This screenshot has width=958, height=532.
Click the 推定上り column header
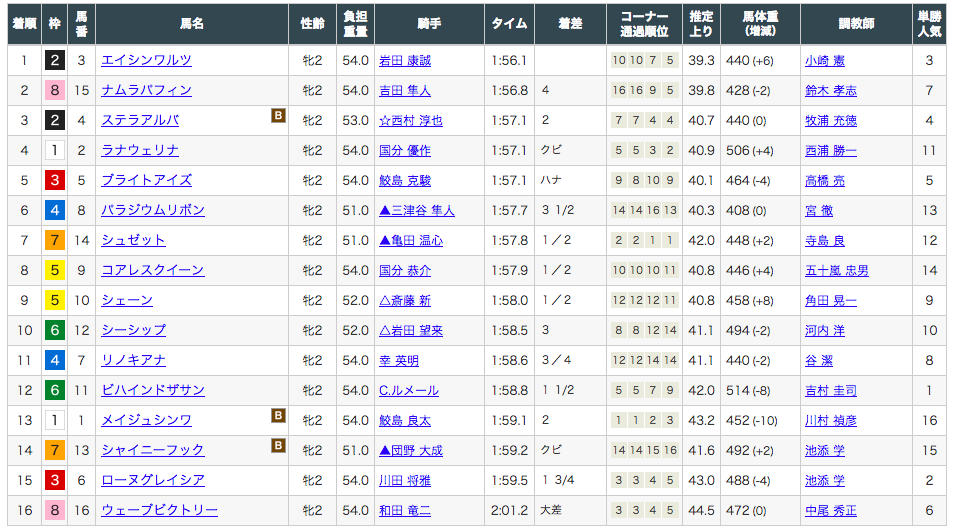coord(701,24)
